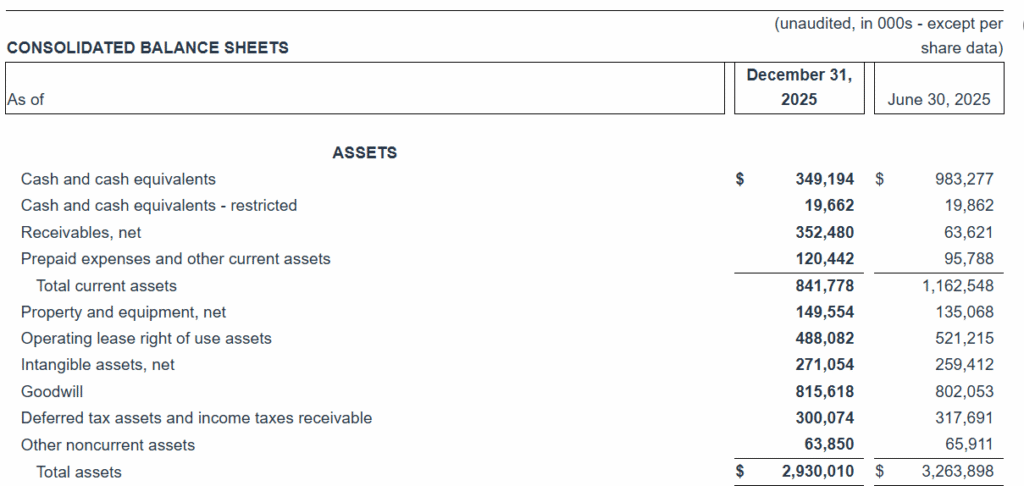Select the Other noncurrent assets label

tap(108, 445)
